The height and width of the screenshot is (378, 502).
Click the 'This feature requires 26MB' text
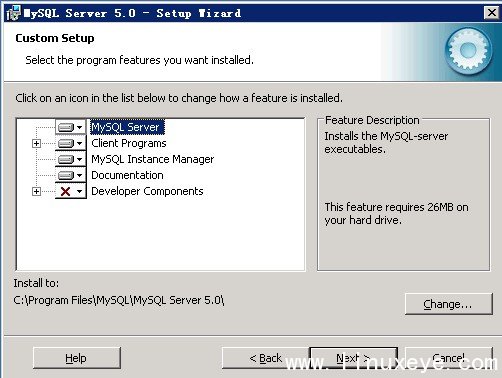tap(396, 213)
